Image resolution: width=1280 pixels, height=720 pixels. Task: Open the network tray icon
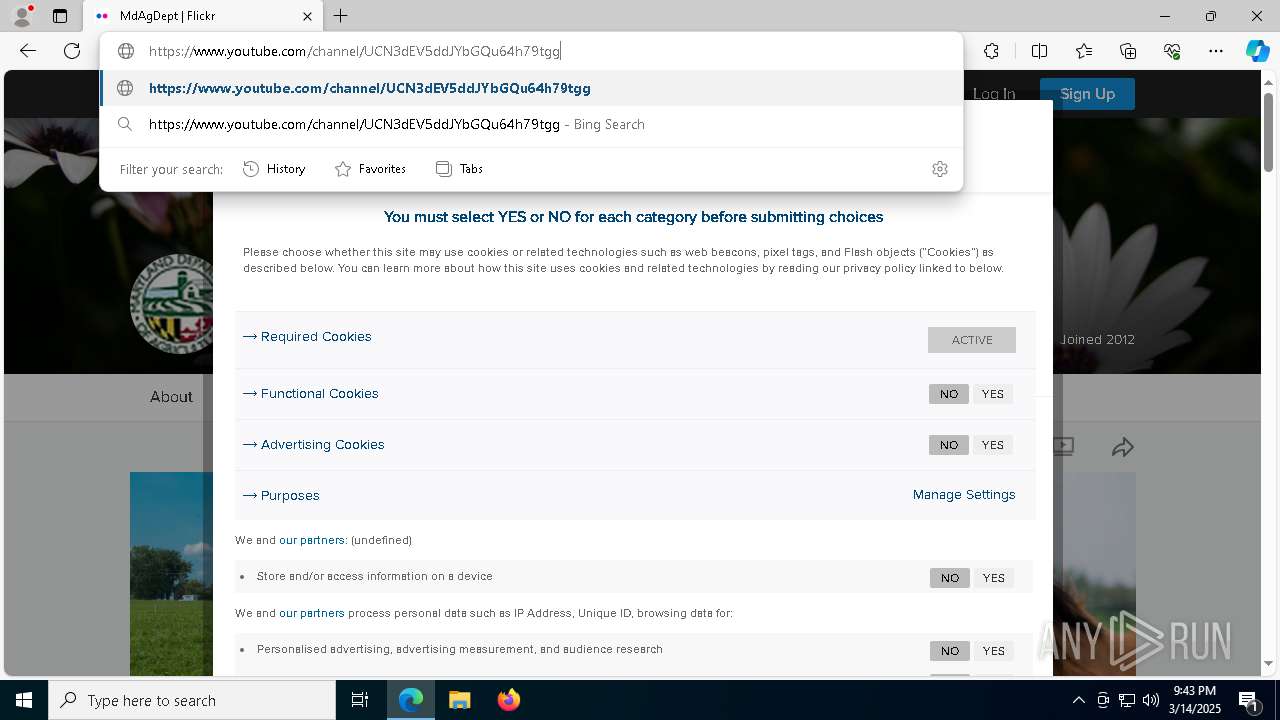tap(1127, 700)
